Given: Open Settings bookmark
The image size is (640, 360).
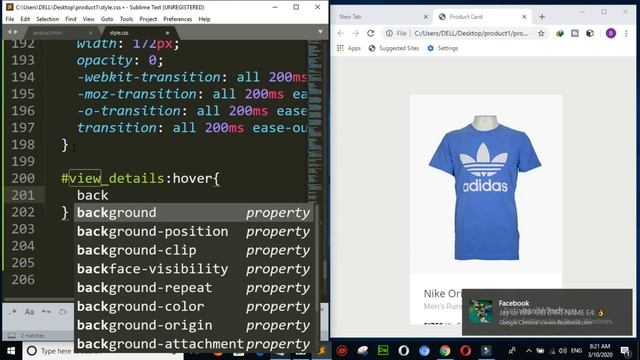Looking at the screenshot, I should (442, 48).
